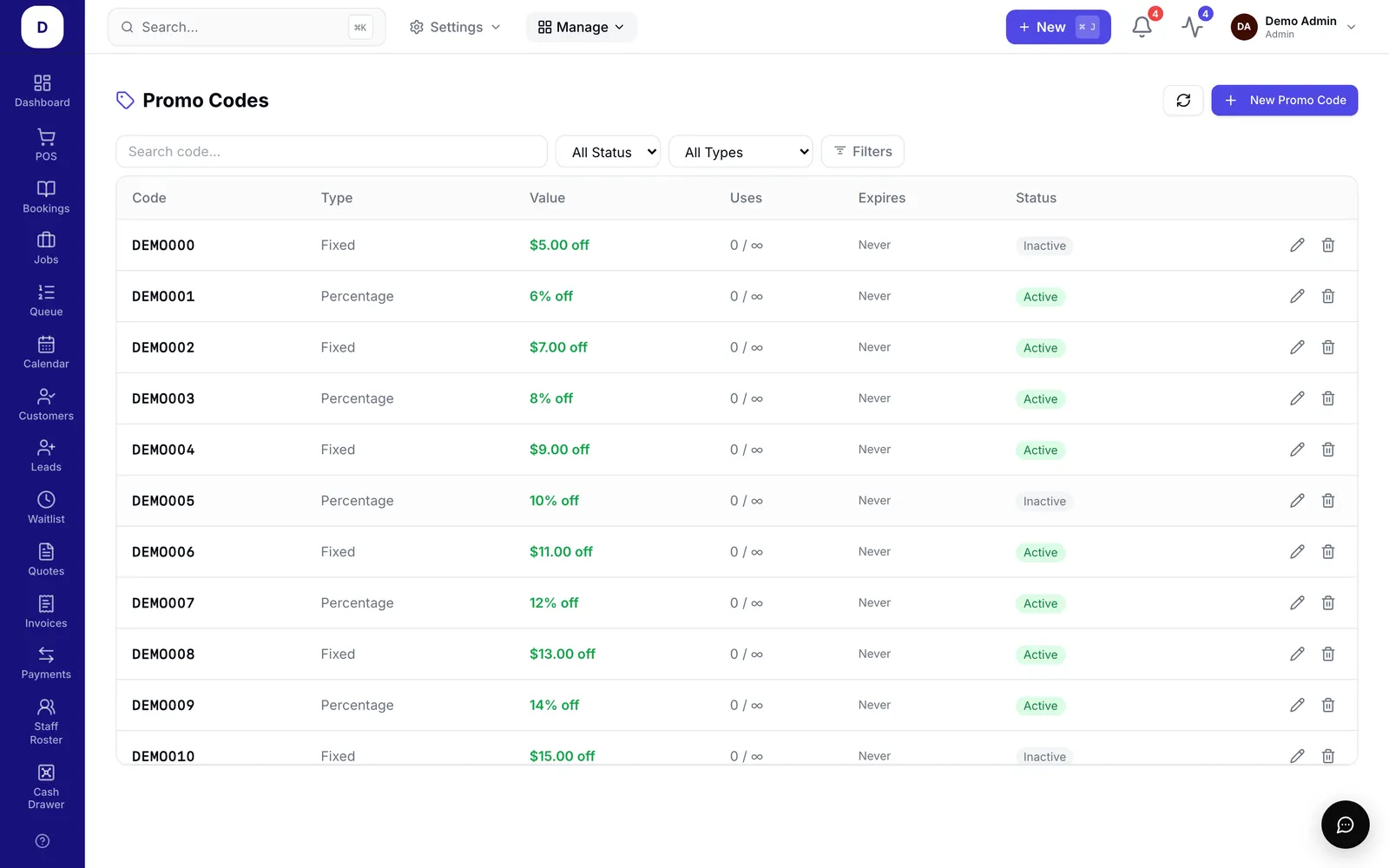The width and height of the screenshot is (1389, 868).
Task: Open the Queue page
Action: click(46, 300)
